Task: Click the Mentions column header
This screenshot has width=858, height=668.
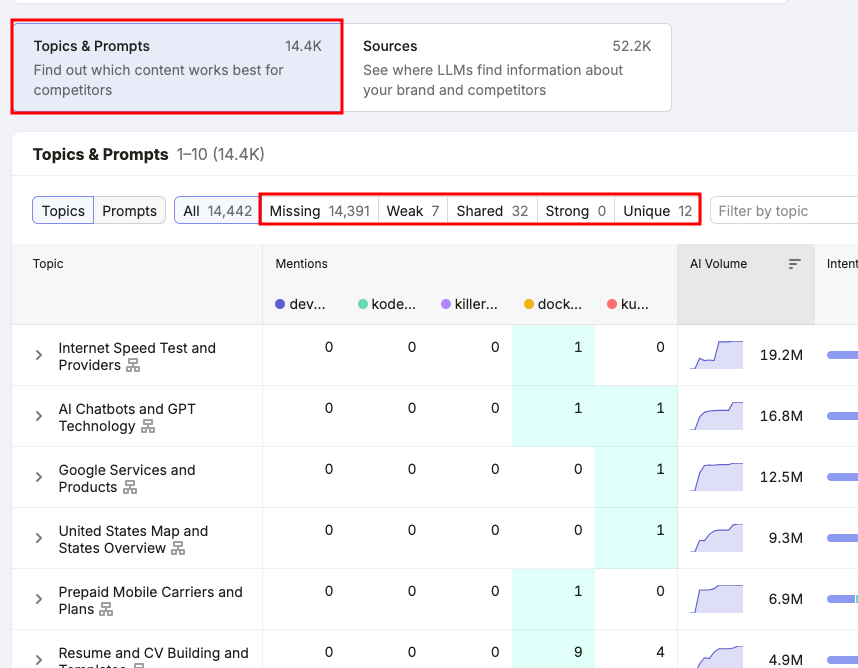Action: tap(302, 264)
